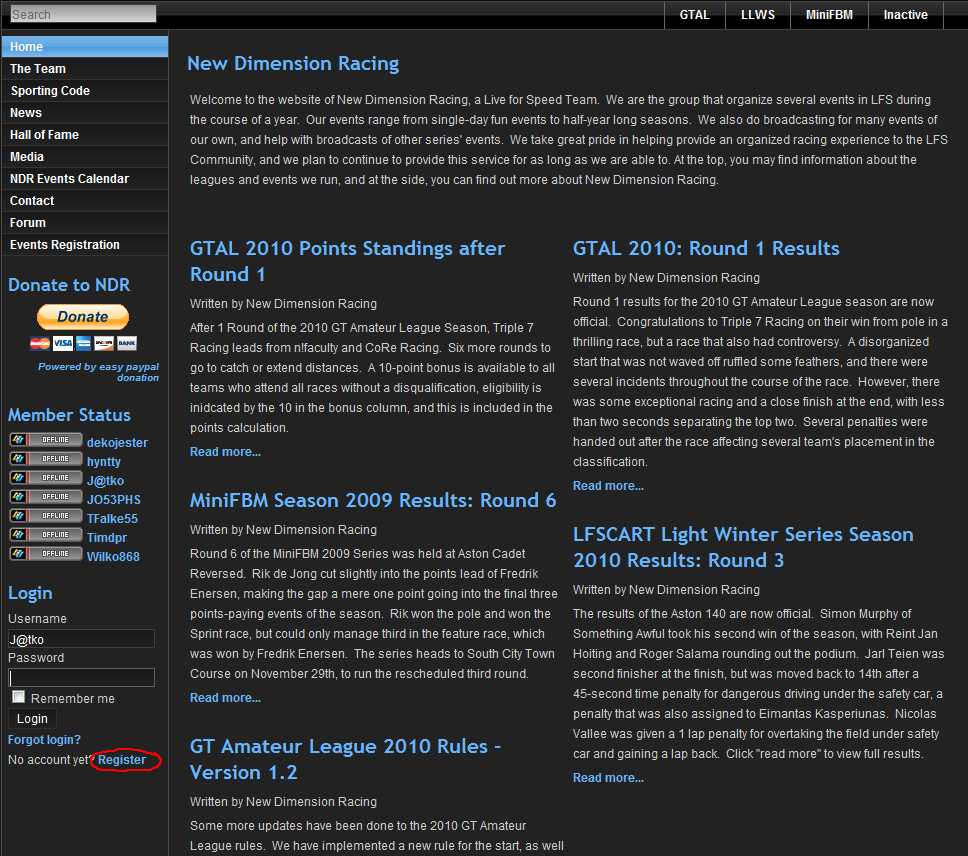Viewport: 968px width, 856px height.
Task: Read more on GTAL Points Standings article
Action: 225,452
